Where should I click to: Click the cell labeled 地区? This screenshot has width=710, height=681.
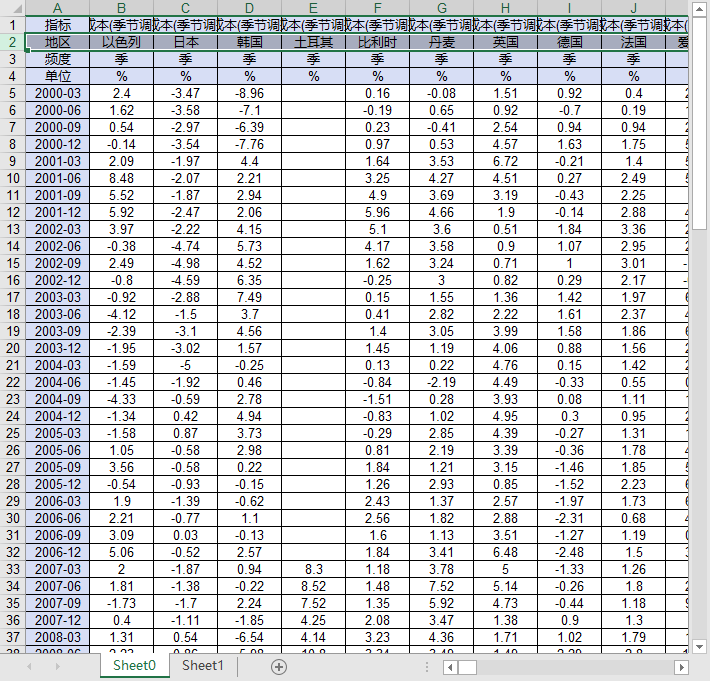pyautogui.click(x=58, y=42)
